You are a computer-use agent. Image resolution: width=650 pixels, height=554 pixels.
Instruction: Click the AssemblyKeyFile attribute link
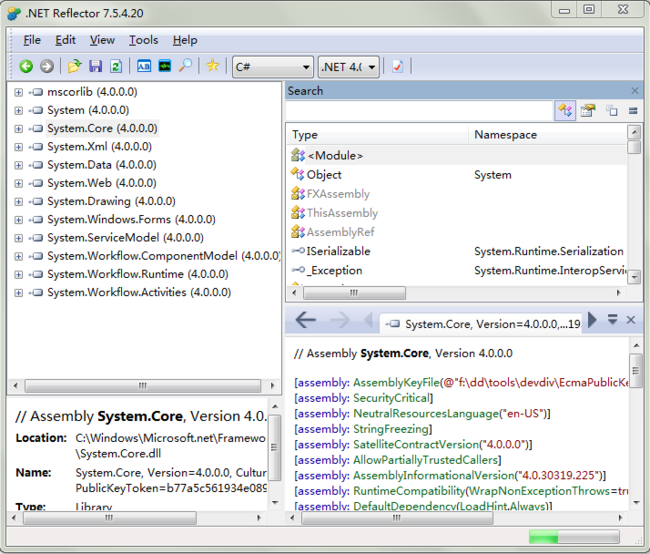tap(396, 382)
